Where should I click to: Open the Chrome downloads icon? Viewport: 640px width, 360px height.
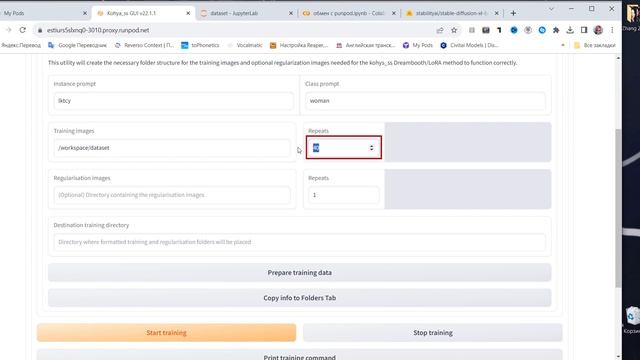pyautogui.click(x=570, y=30)
